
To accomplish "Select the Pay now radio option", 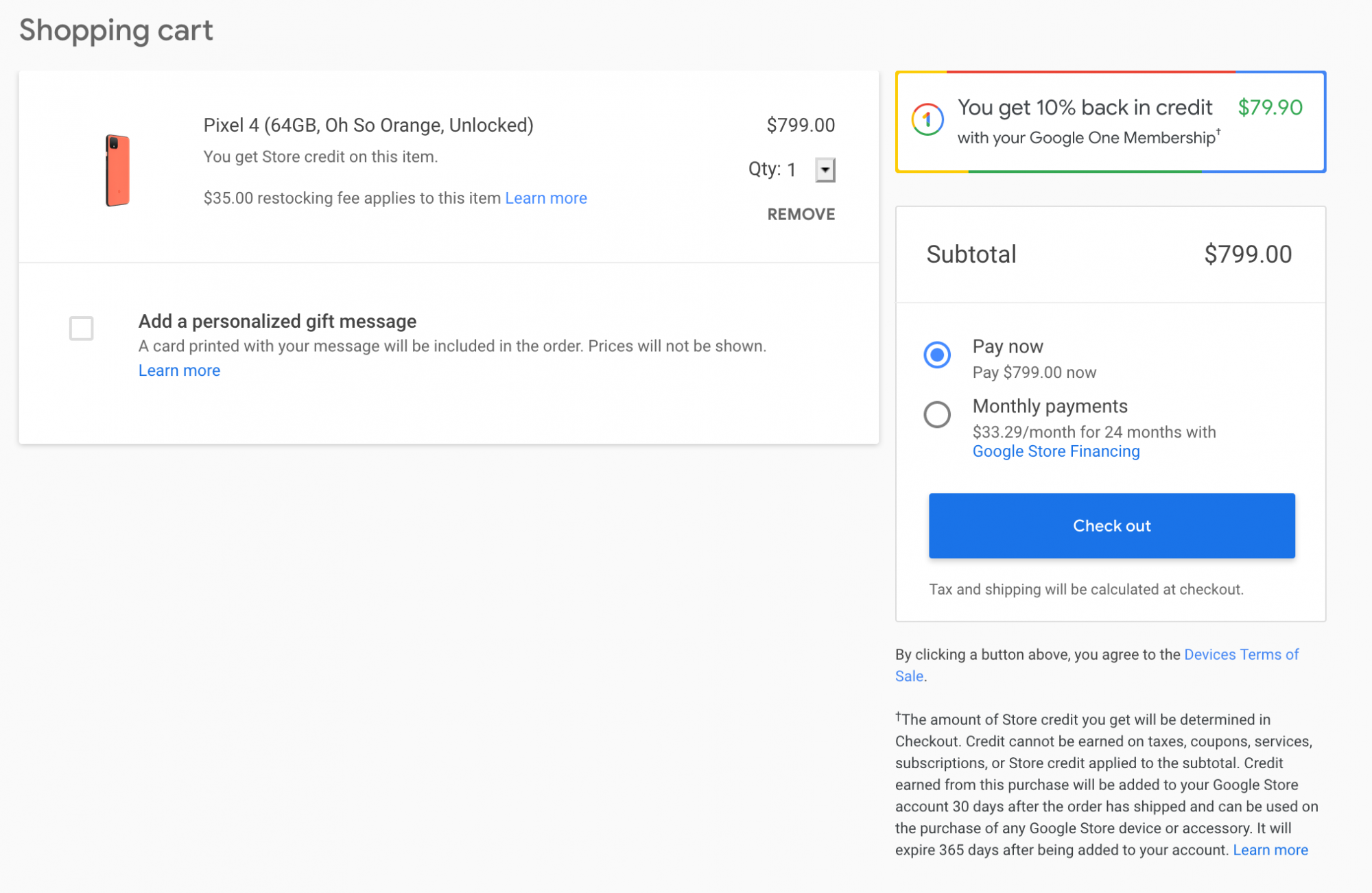I will point(937,355).
